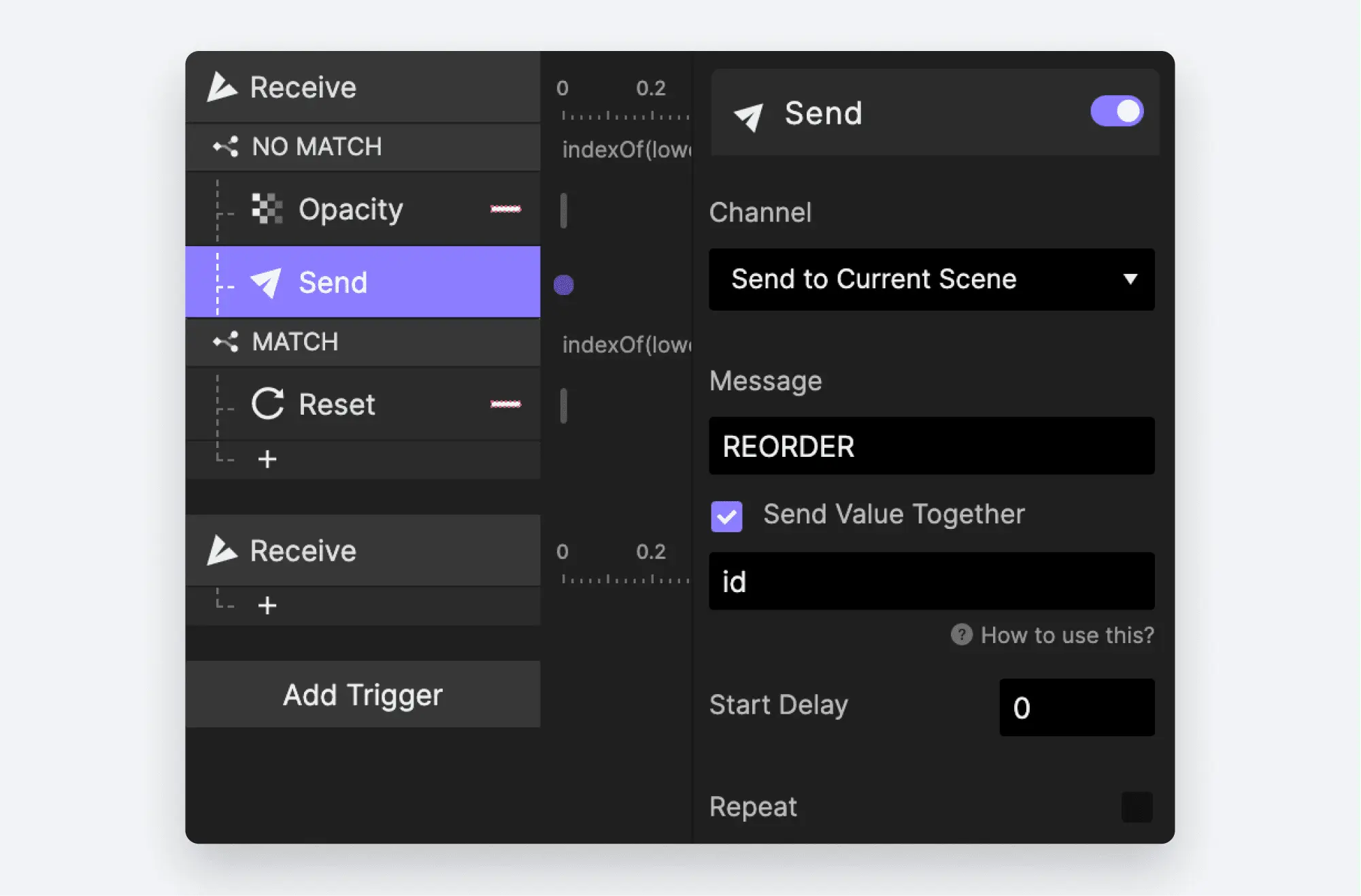Screen dimensions: 1361x896
Task: Enable the Repeat checkbox
Action: click(1137, 807)
